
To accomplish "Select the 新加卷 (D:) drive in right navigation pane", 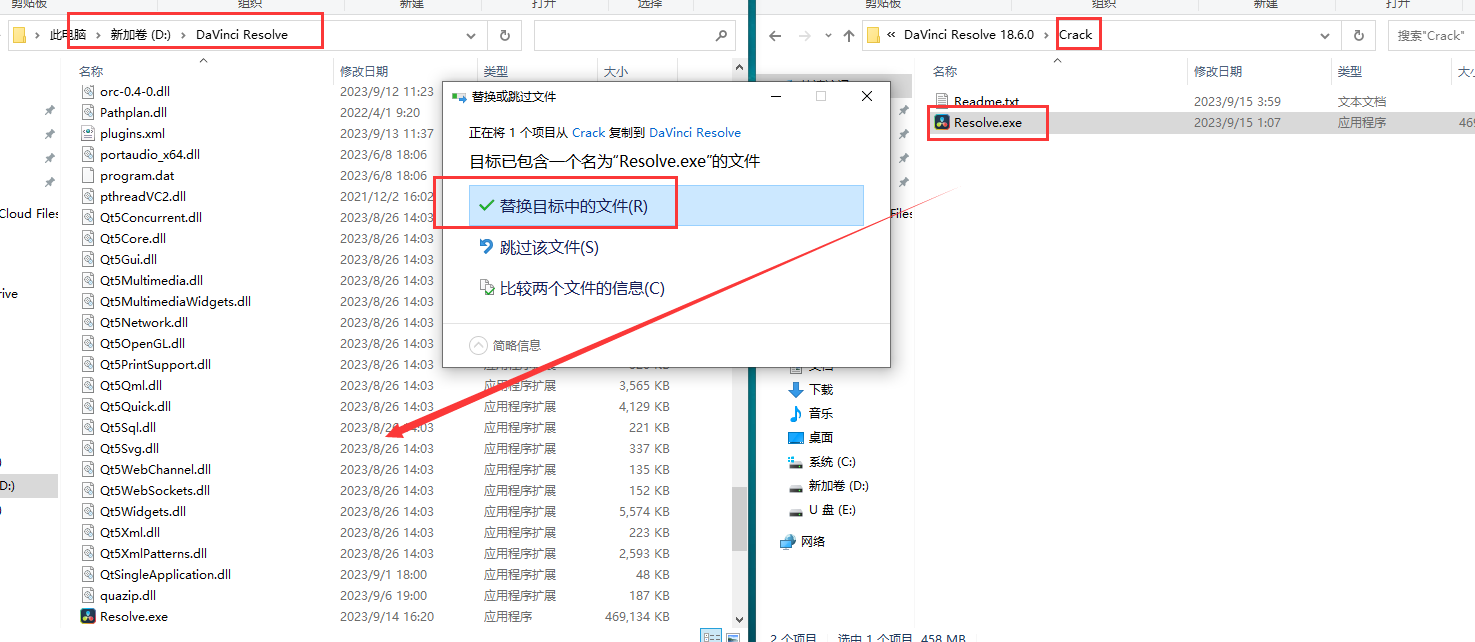I will point(838,485).
